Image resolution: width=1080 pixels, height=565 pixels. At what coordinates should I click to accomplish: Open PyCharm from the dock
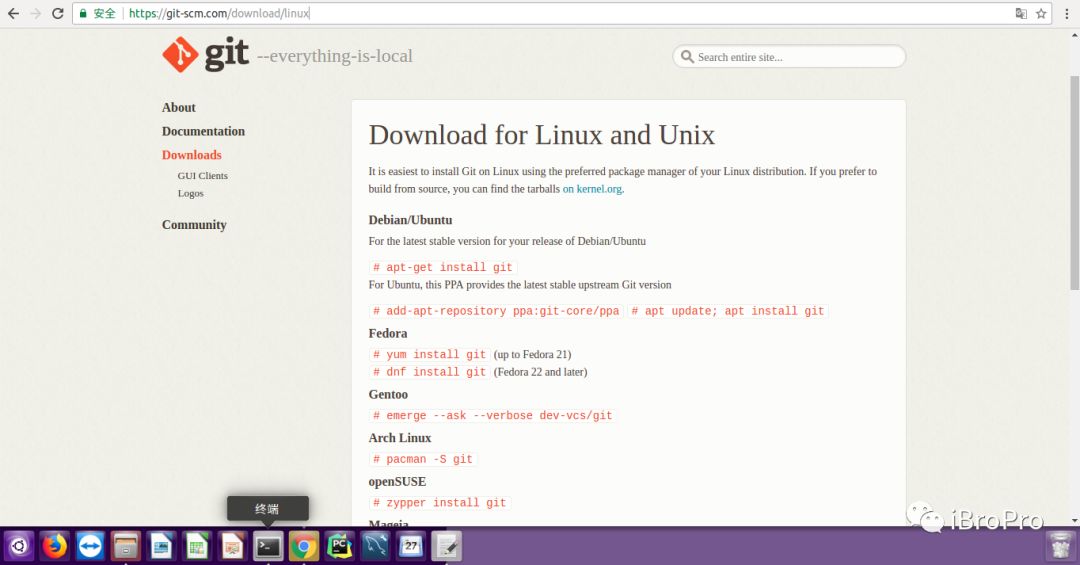point(340,547)
